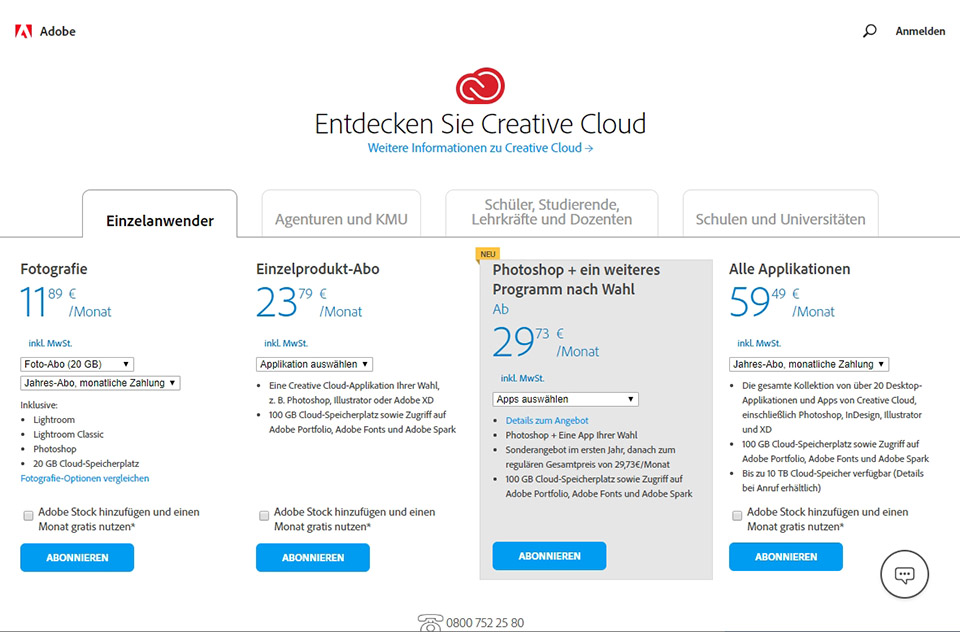The image size is (960, 632).
Task: Click Anmelden to sign in
Action: [919, 31]
